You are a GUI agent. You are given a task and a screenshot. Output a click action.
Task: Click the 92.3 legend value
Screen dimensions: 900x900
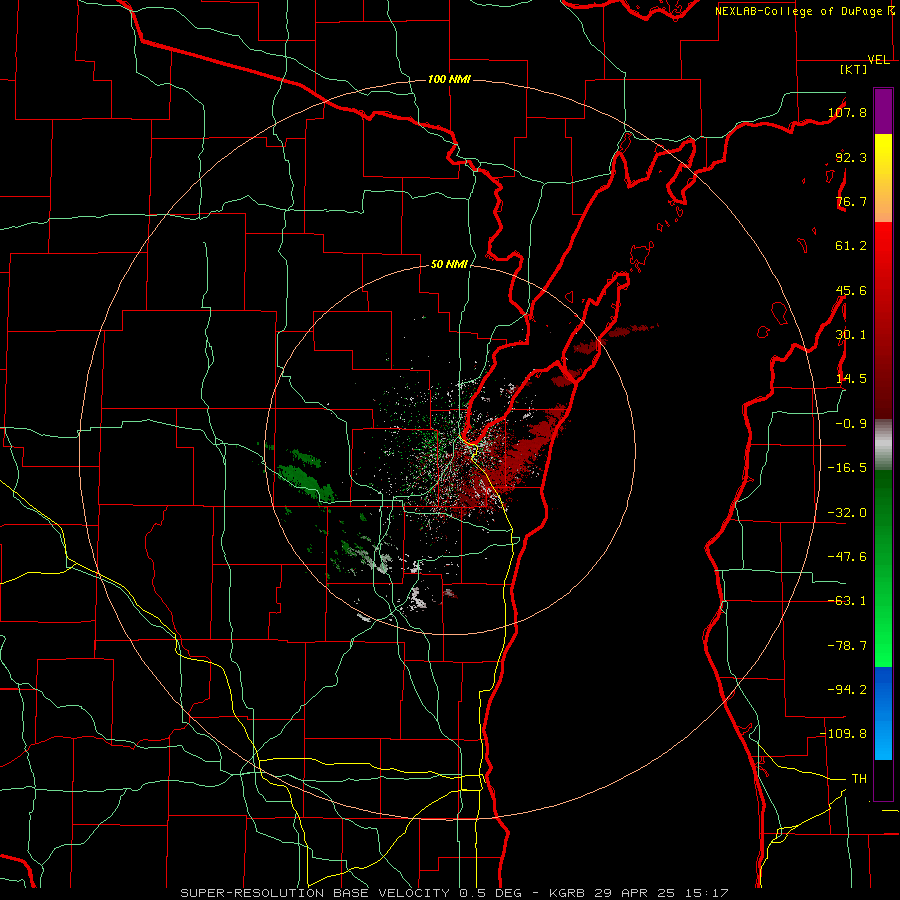coord(851,157)
